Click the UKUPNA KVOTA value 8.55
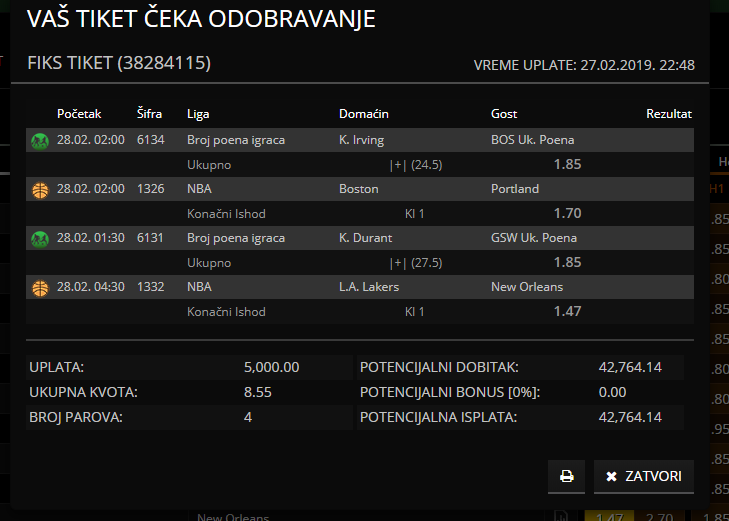Viewport: 729px width, 521px height. 258,392
